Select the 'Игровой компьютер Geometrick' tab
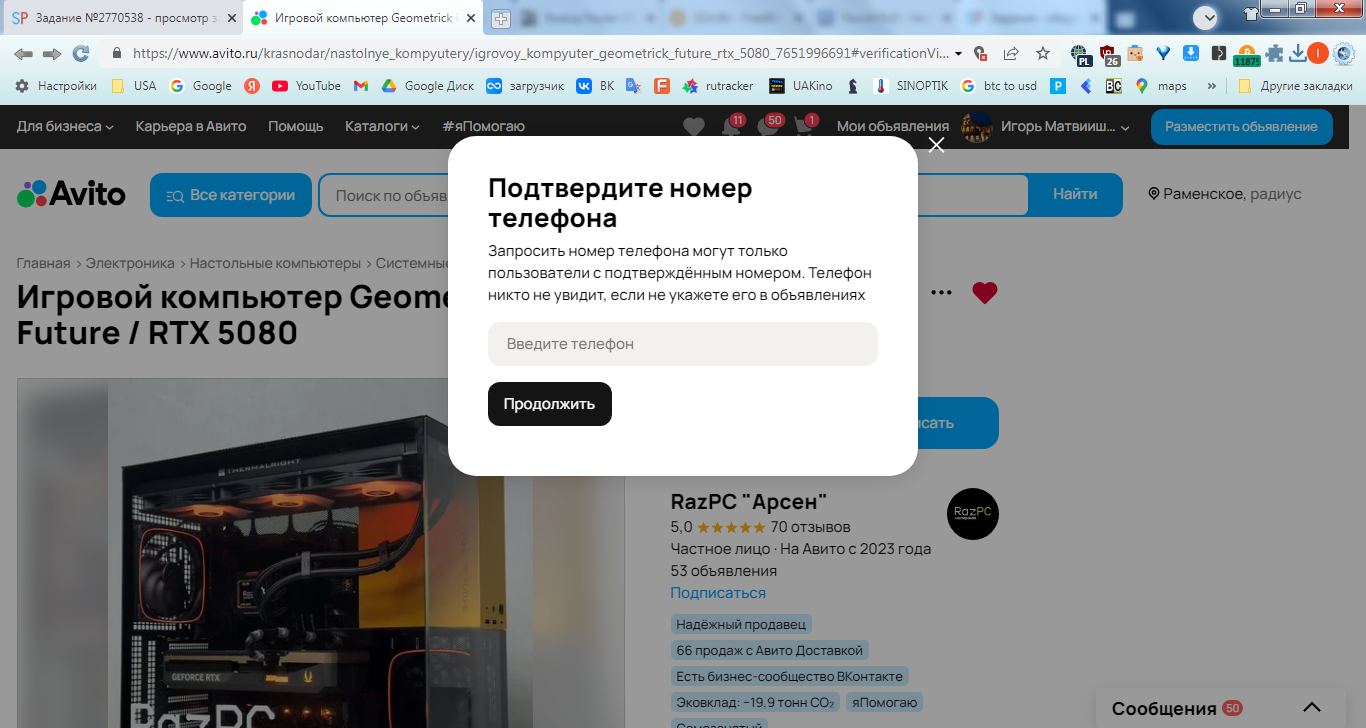 (364, 18)
